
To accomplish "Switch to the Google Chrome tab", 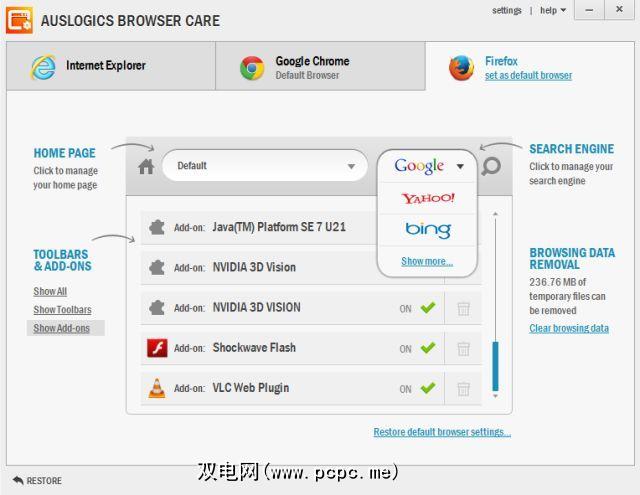I will 320,66.
